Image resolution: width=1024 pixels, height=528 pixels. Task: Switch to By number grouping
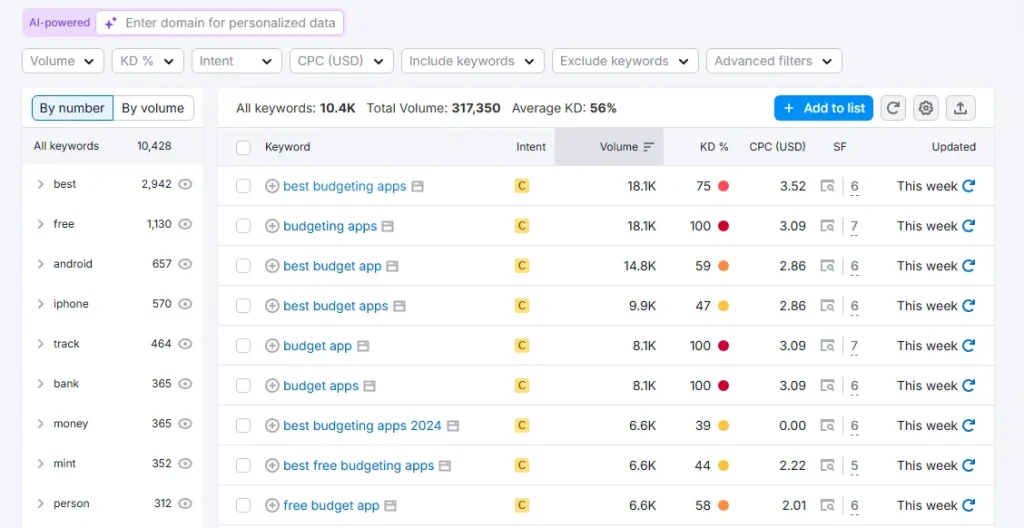click(72, 108)
